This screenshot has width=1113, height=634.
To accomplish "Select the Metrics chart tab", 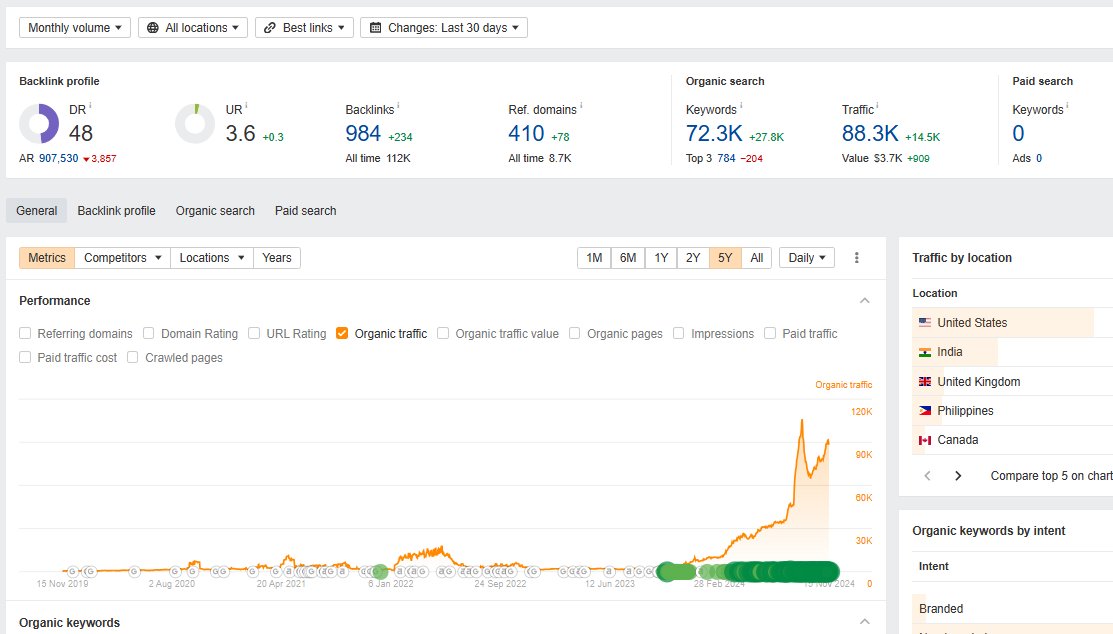I will [x=47, y=258].
